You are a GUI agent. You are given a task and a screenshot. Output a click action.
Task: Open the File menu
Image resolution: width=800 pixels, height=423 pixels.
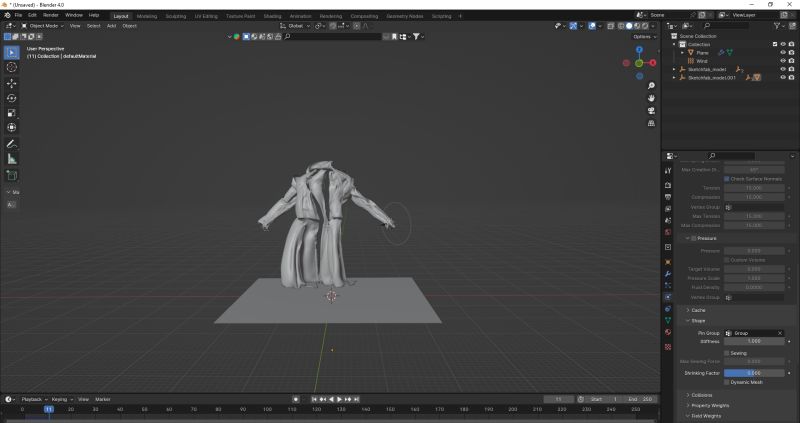pos(18,15)
